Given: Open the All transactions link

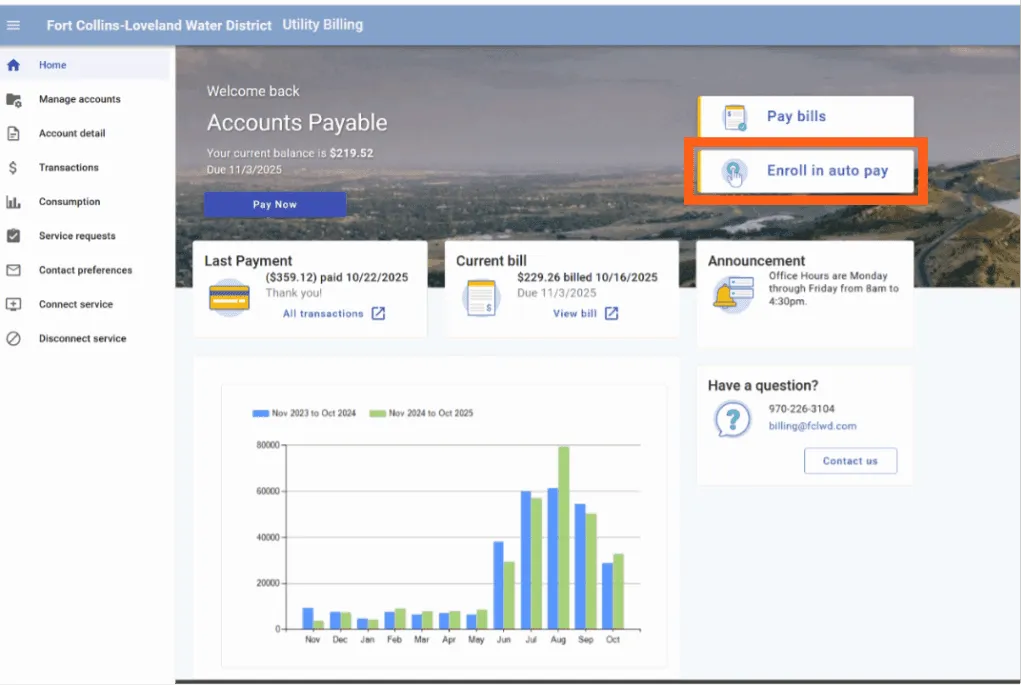Looking at the screenshot, I should [x=323, y=314].
